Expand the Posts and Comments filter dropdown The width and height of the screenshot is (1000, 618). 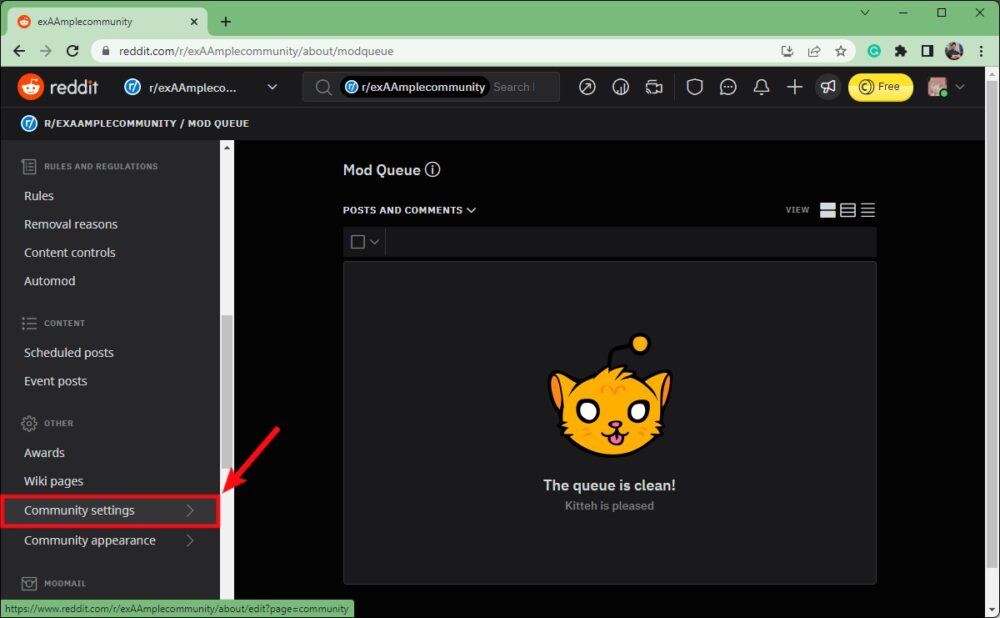point(409,210)
